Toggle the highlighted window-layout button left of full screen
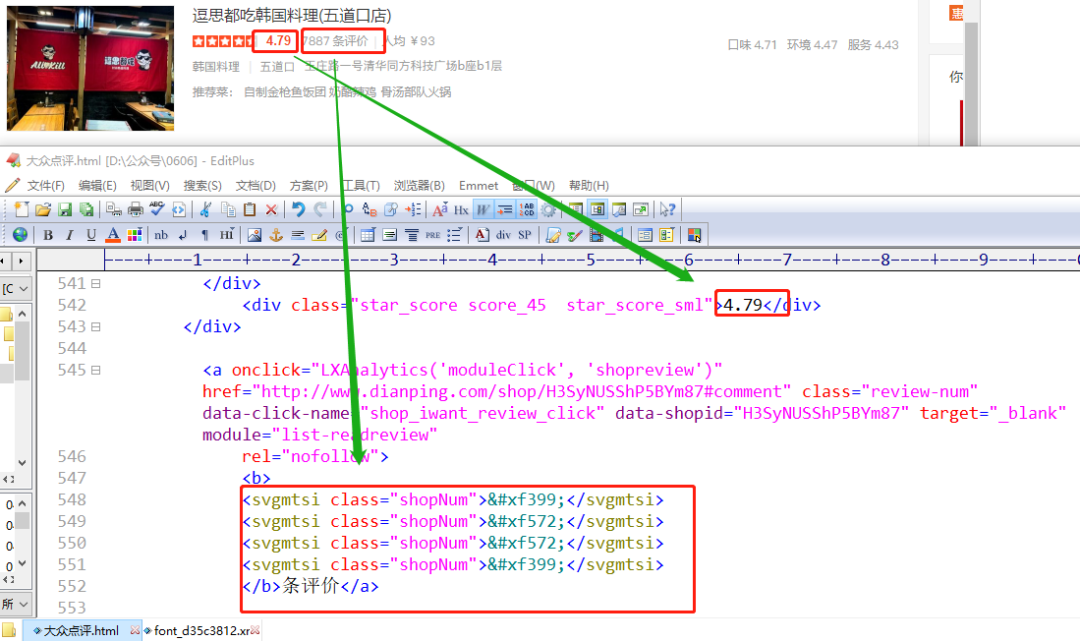The width and height of the screenshot is (1080, 641). coord(598,209)
